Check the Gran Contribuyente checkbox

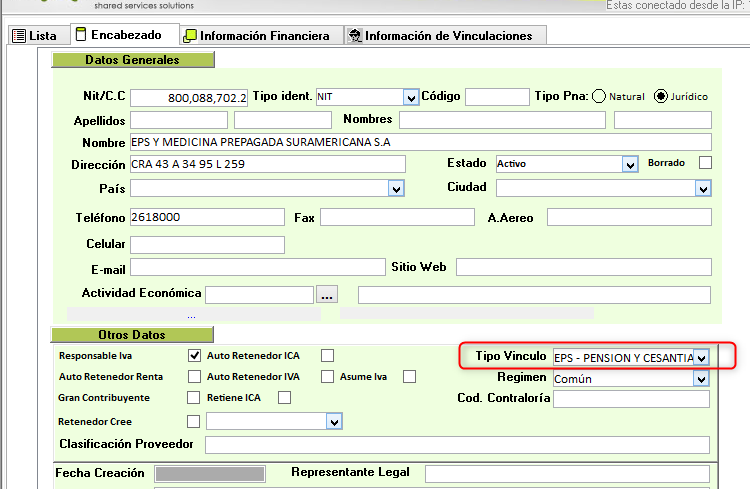click(193, 398)
